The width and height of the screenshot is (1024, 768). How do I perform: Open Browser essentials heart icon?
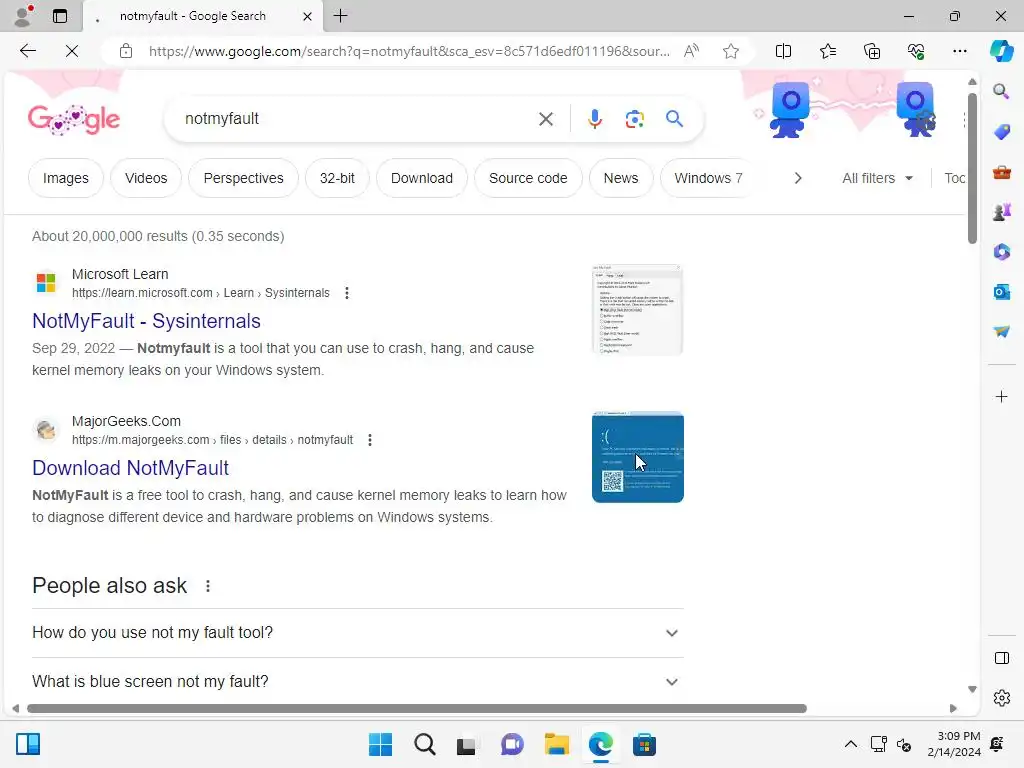(x=916, y=51)
